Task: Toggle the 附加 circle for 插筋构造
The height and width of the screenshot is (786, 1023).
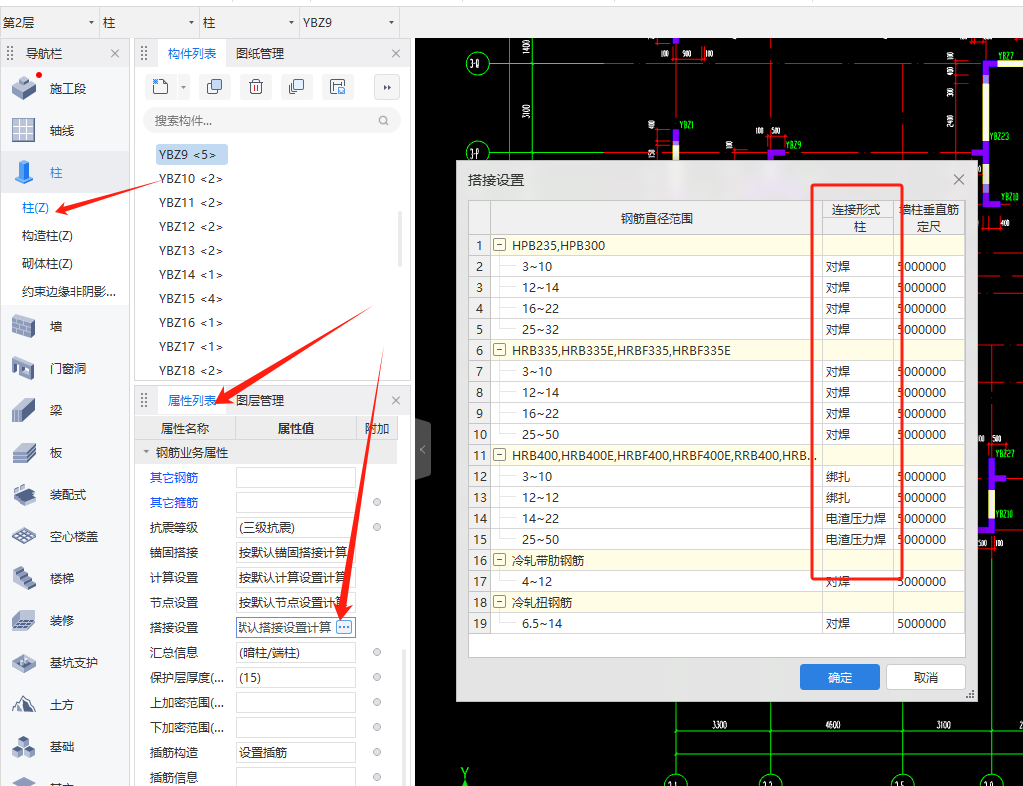Action: pyautogui.click(x=377, y=752)
